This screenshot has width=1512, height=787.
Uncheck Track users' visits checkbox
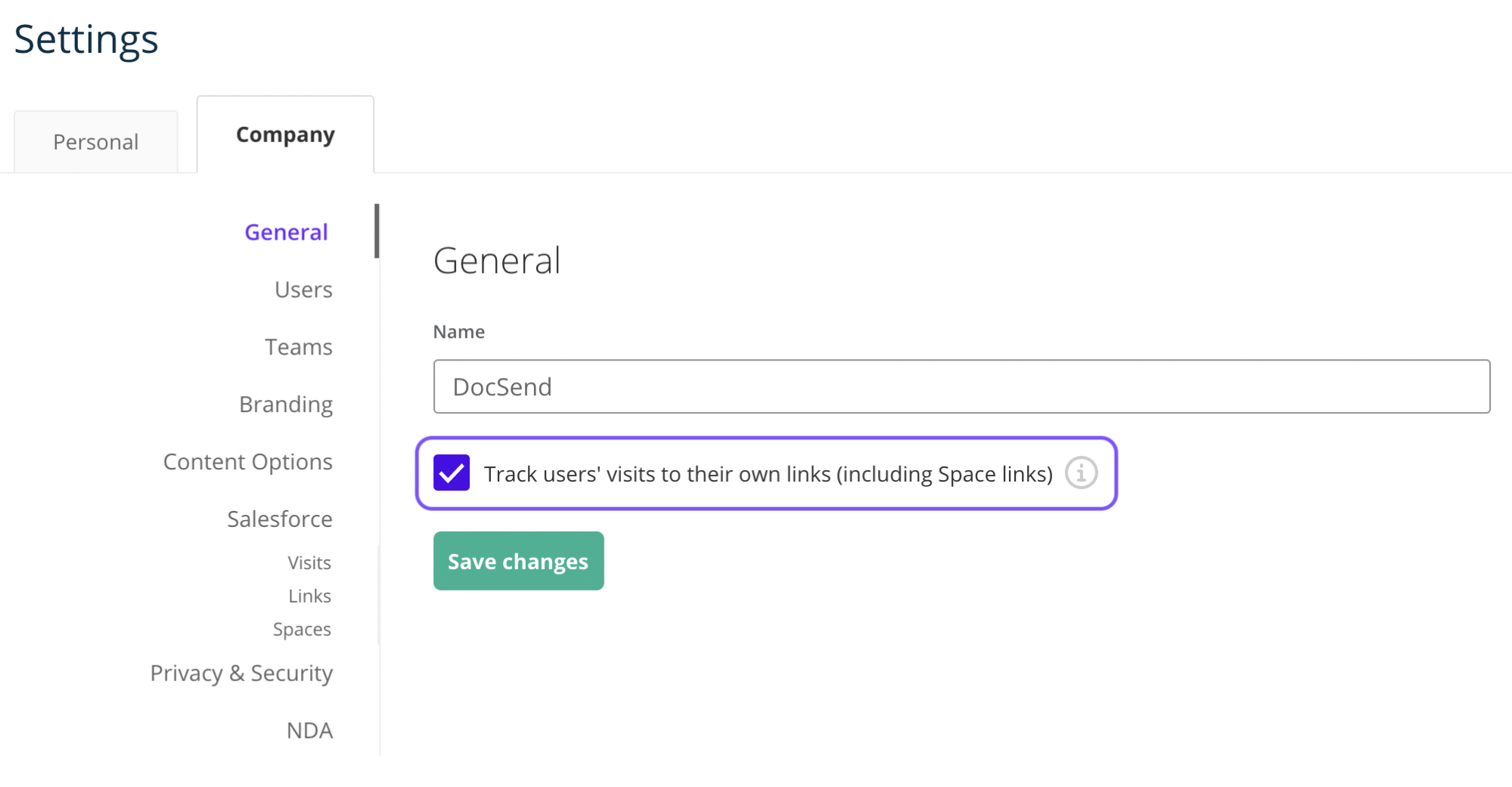coord(452,473)
